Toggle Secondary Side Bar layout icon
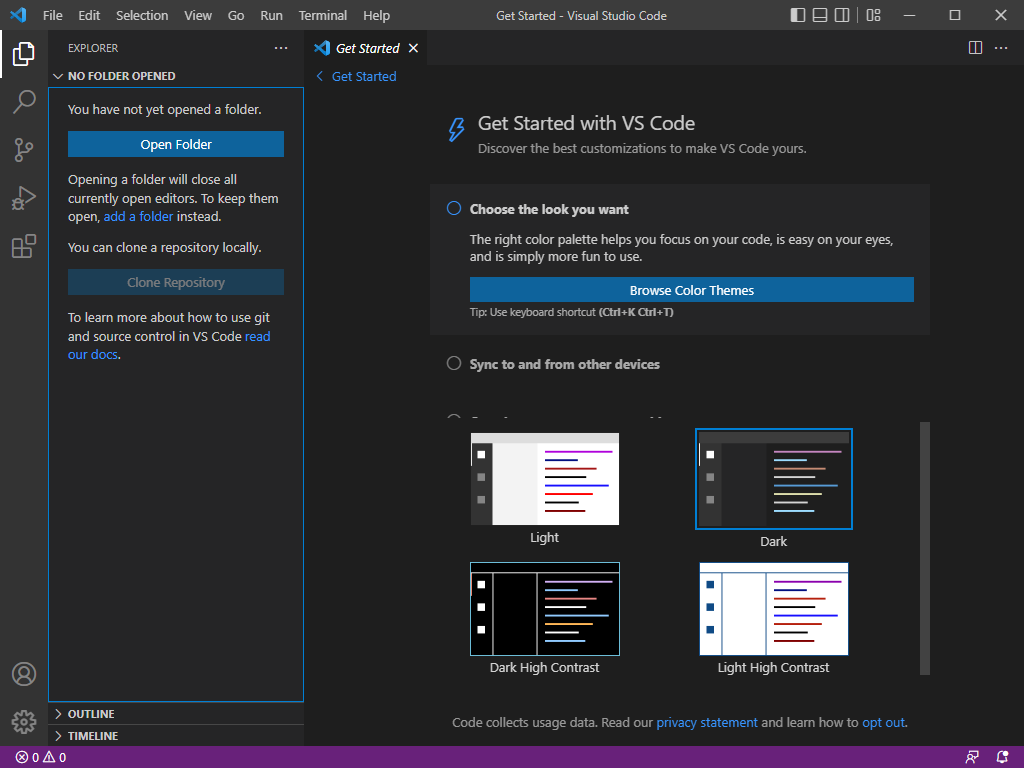Viewport: 1024px width, 768px height. pos(842,15)
